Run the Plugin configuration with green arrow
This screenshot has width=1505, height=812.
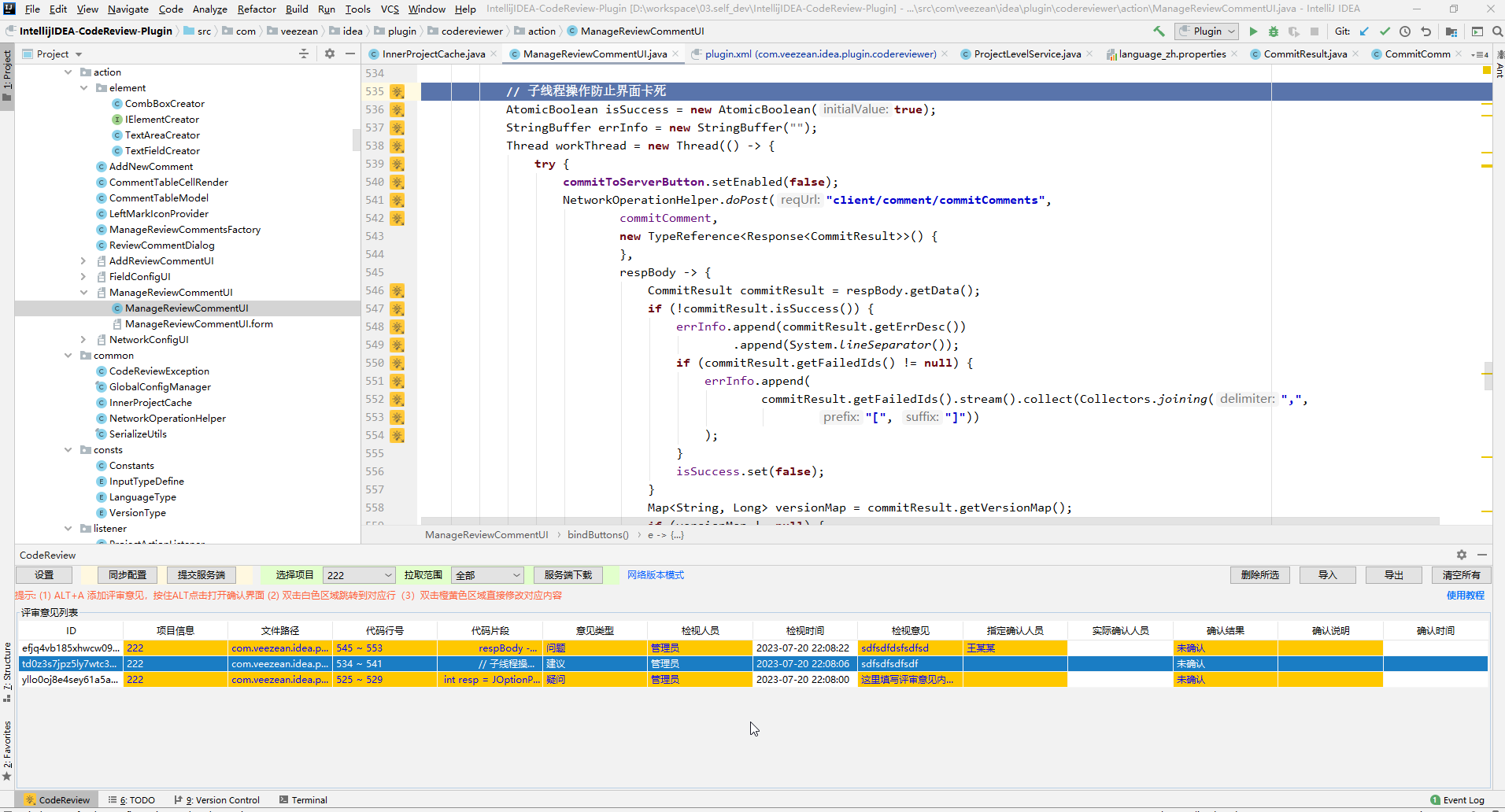[1253, 31]
